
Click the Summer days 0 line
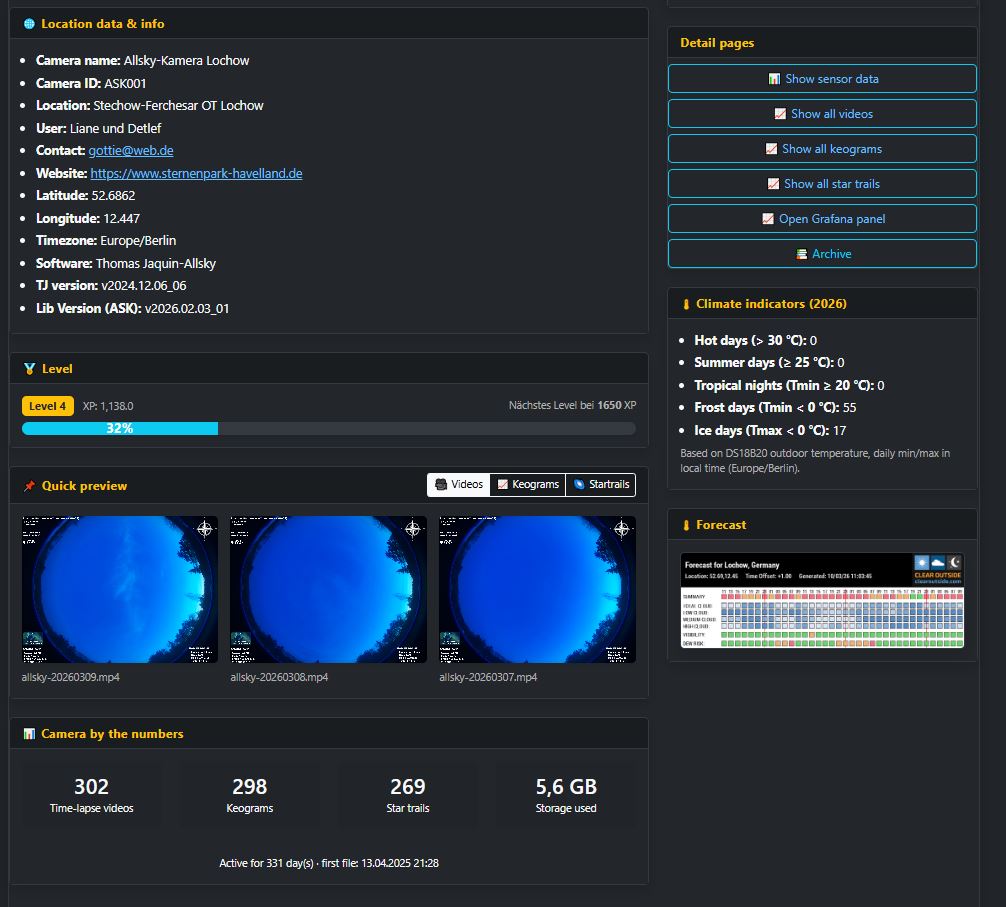click(769, 363)
